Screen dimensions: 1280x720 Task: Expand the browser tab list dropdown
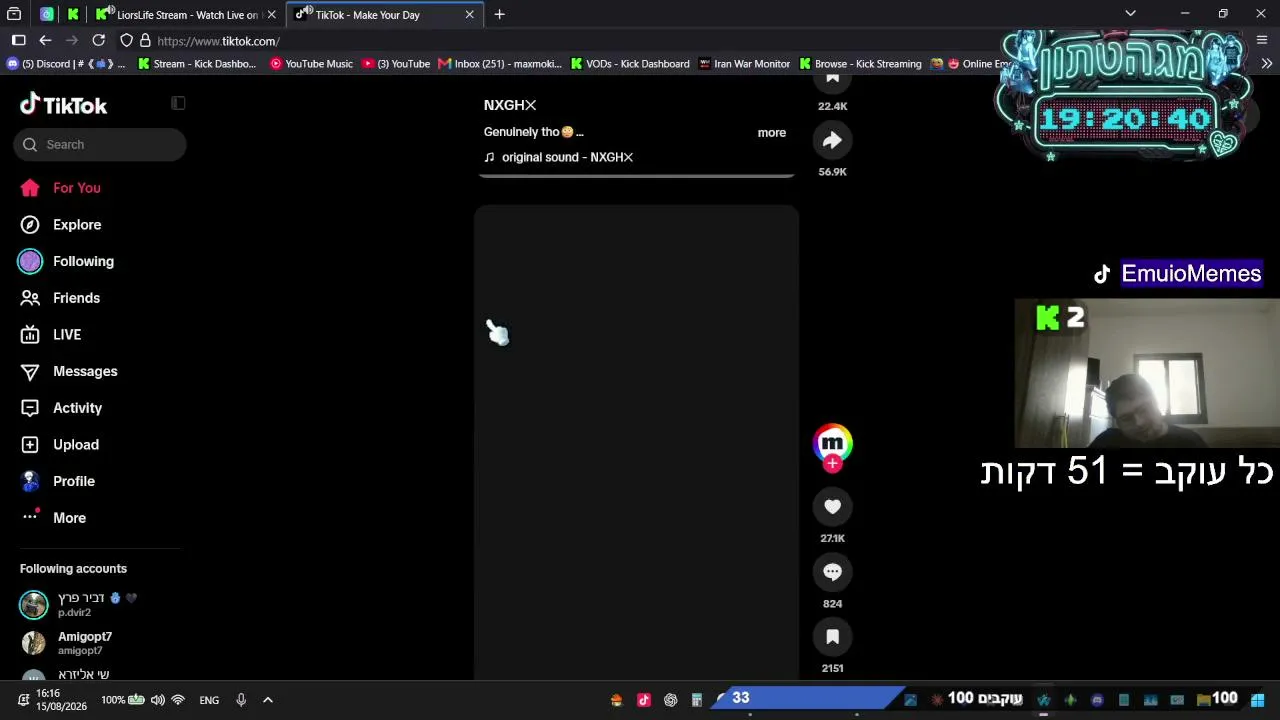pyautogui.click(x=1130, y=14)
